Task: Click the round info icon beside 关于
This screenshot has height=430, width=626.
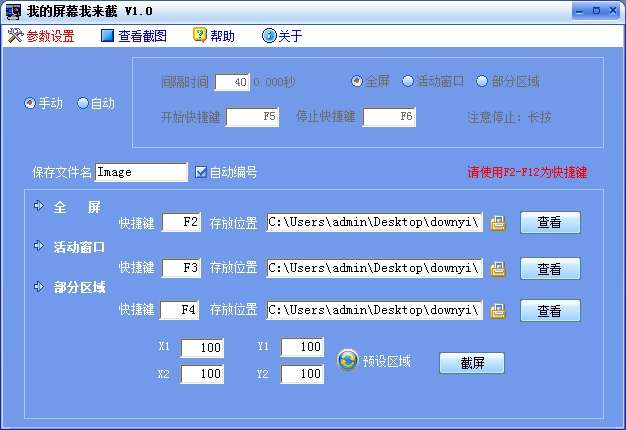Action: (269, 36)
